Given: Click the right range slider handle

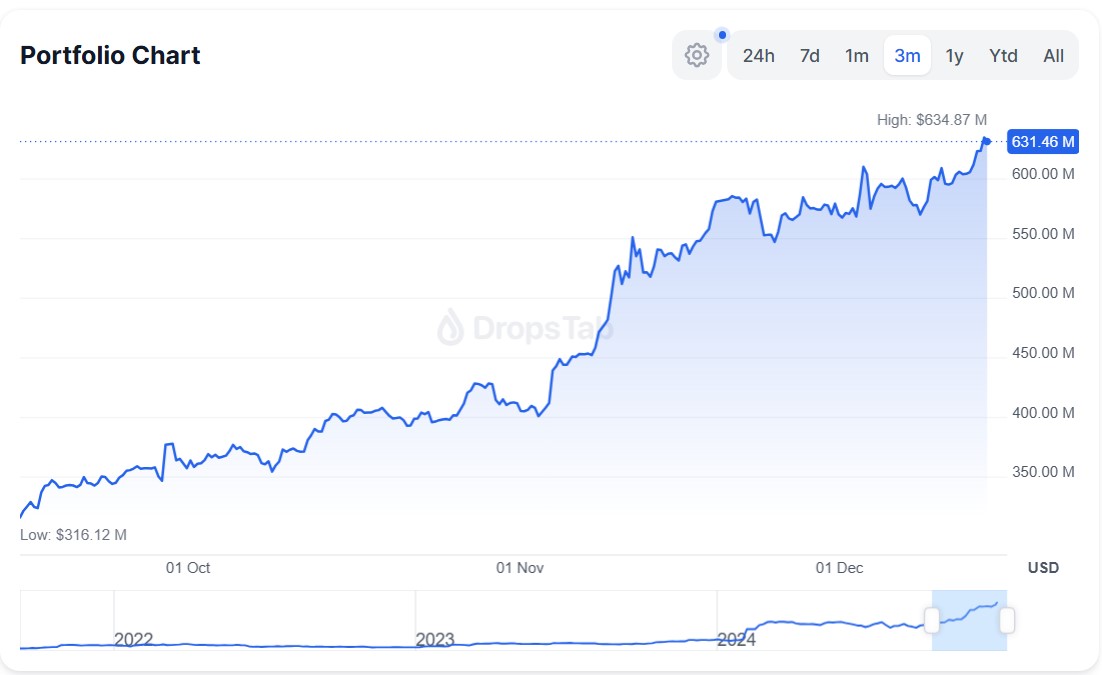Looking at the screenshot, I should [x=1007, y=620].
